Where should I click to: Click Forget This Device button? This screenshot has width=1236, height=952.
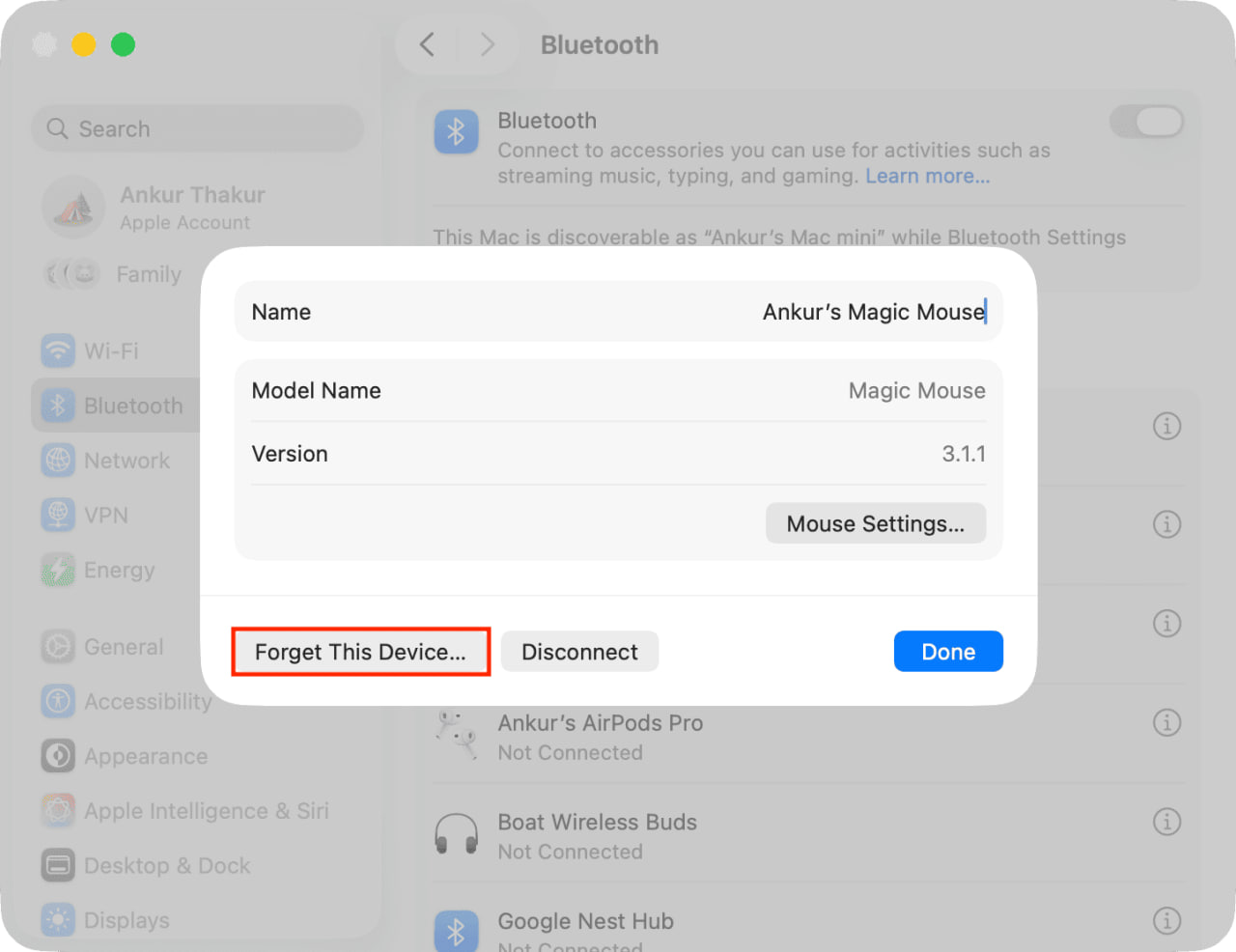coord(360,652)
